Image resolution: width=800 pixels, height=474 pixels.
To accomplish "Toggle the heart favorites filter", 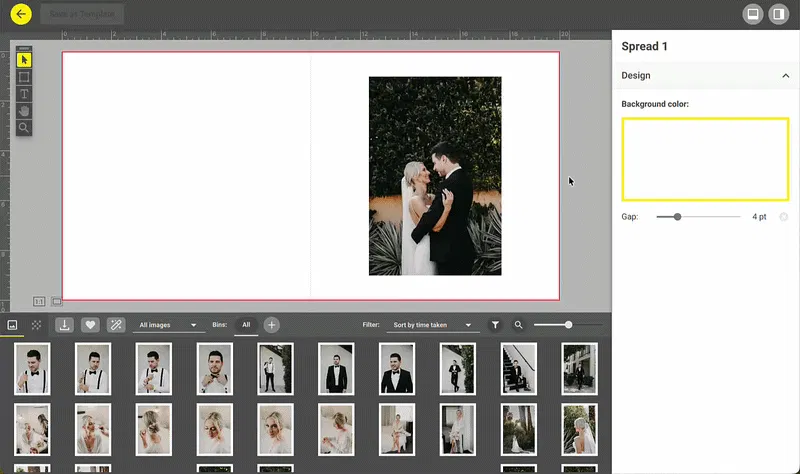I will coord(90,325).
